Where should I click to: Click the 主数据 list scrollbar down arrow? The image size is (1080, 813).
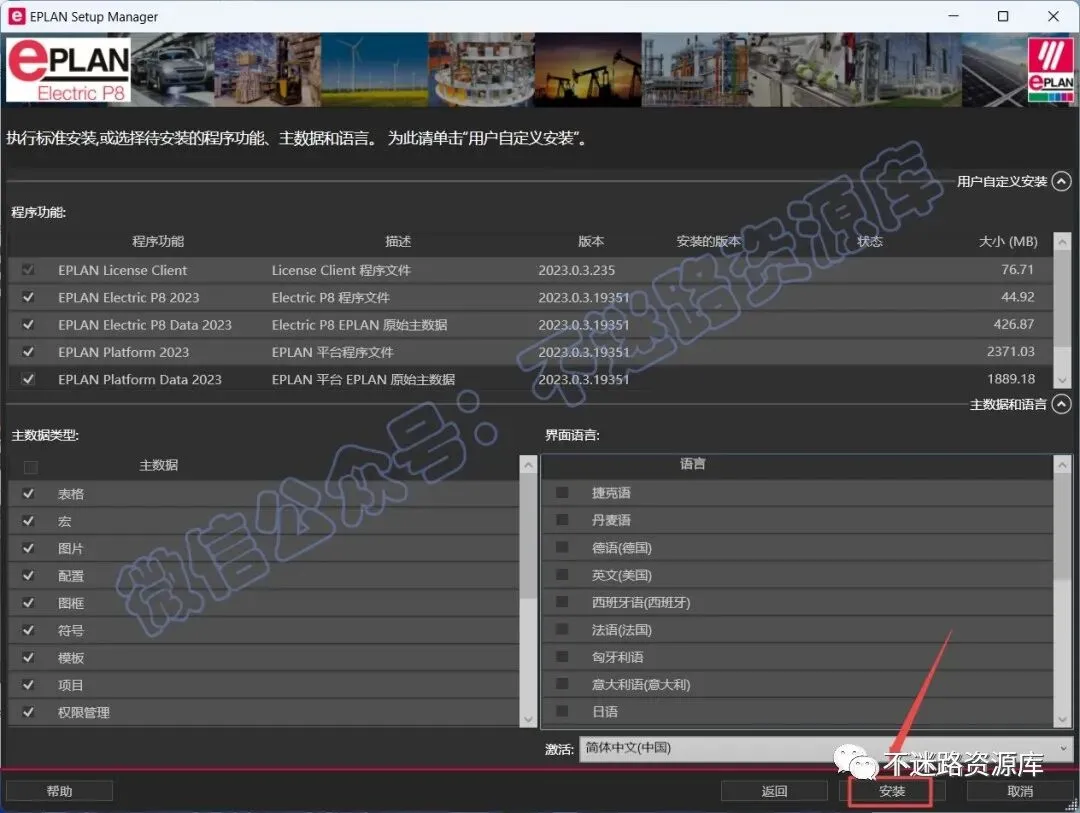coord(528,719)
